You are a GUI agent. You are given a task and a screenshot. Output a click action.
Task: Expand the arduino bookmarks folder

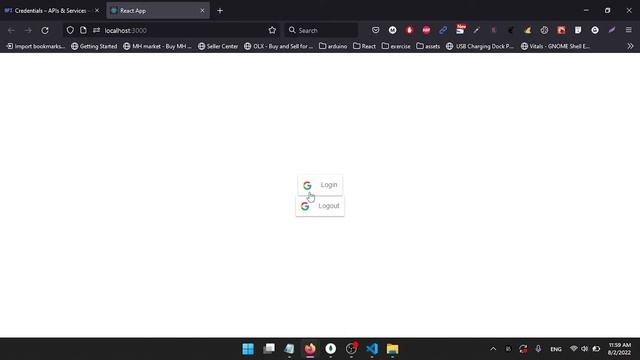click(333, 47)
